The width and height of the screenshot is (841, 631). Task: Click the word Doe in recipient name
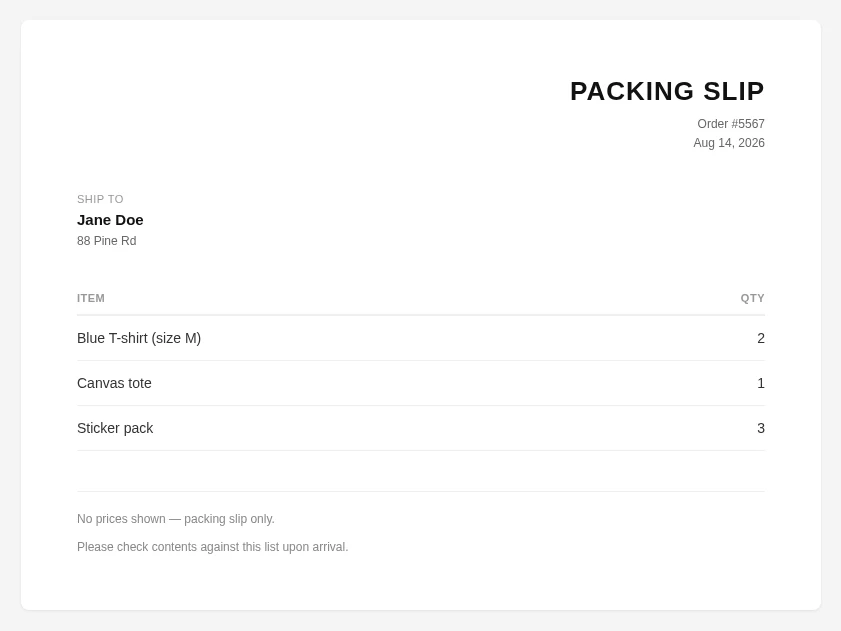coord(129,220)
